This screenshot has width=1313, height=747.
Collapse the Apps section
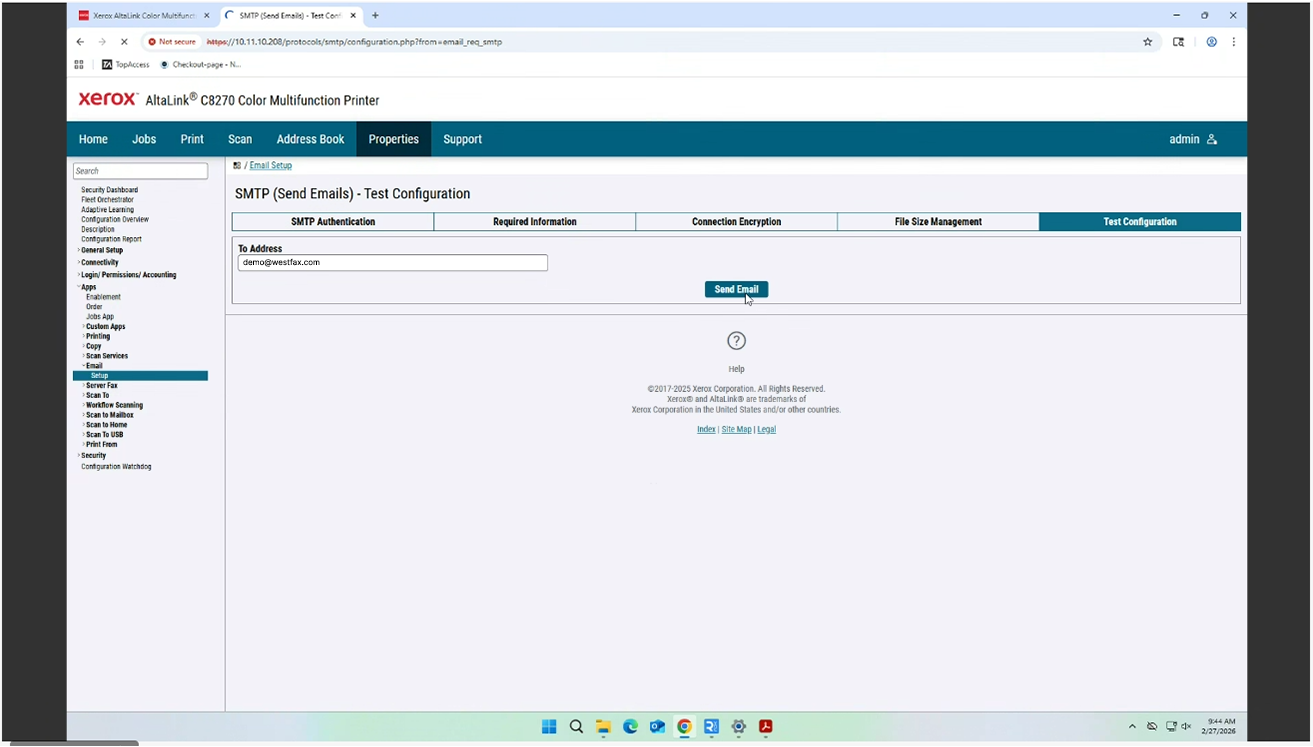[88, 287]
